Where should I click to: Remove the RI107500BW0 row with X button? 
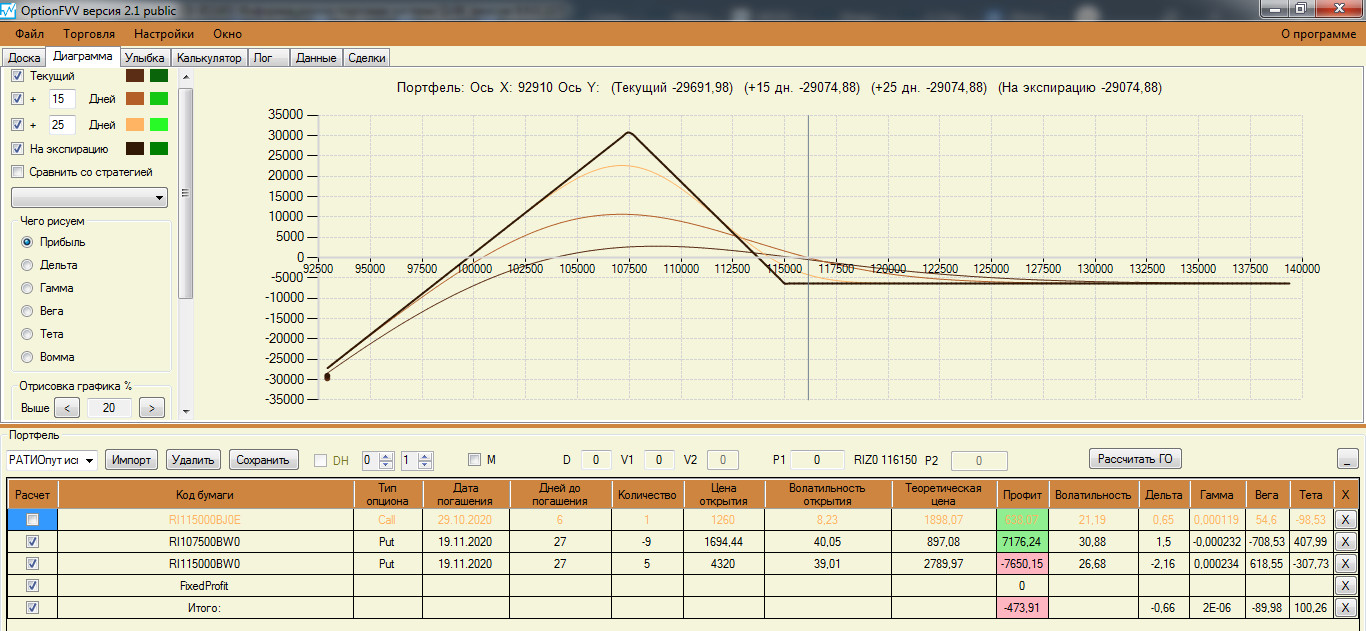point(1345,541)
